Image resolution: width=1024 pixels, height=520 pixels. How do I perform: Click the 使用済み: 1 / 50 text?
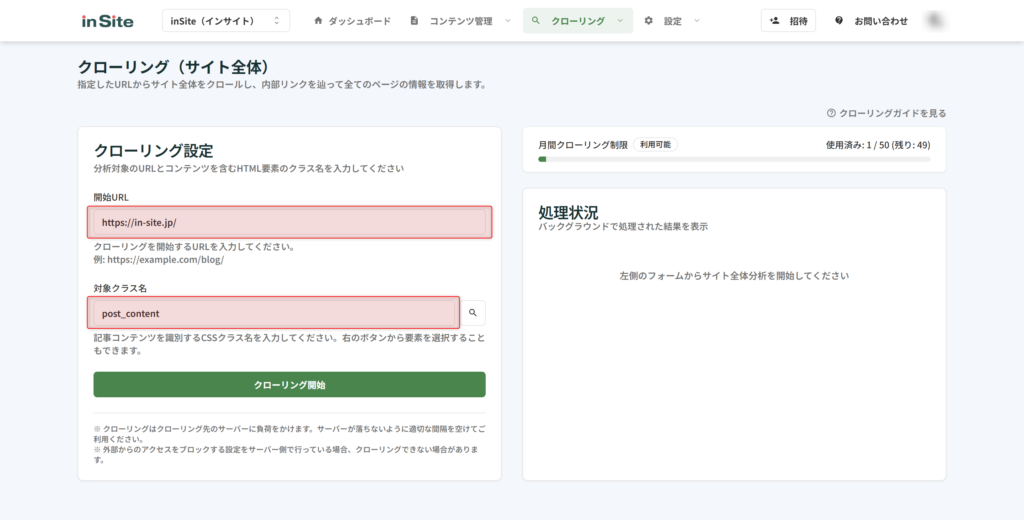[x=857, y=145]
